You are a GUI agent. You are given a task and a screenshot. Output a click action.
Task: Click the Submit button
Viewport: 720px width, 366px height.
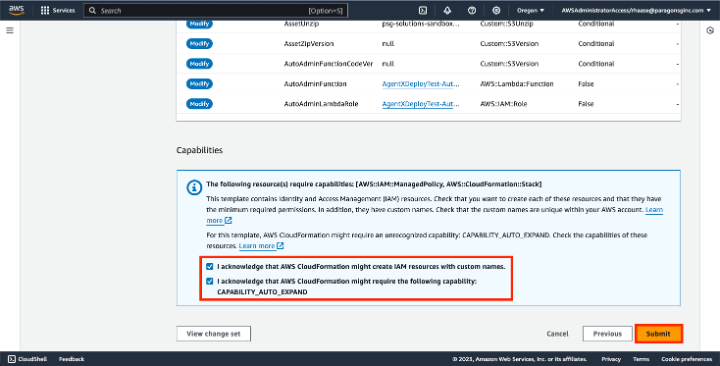(658, 334)
